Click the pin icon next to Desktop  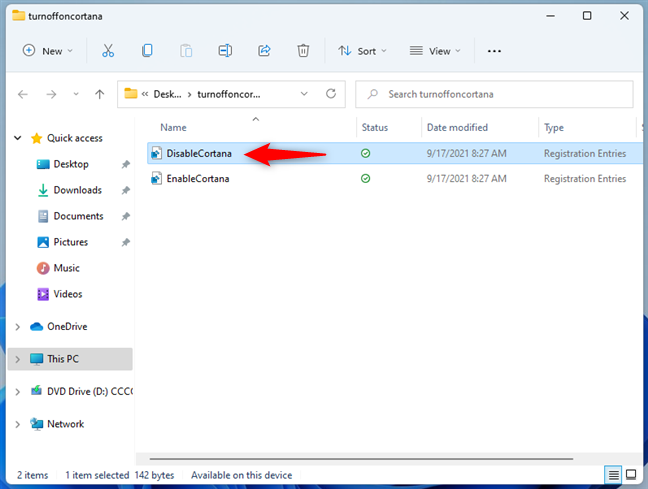126,165
